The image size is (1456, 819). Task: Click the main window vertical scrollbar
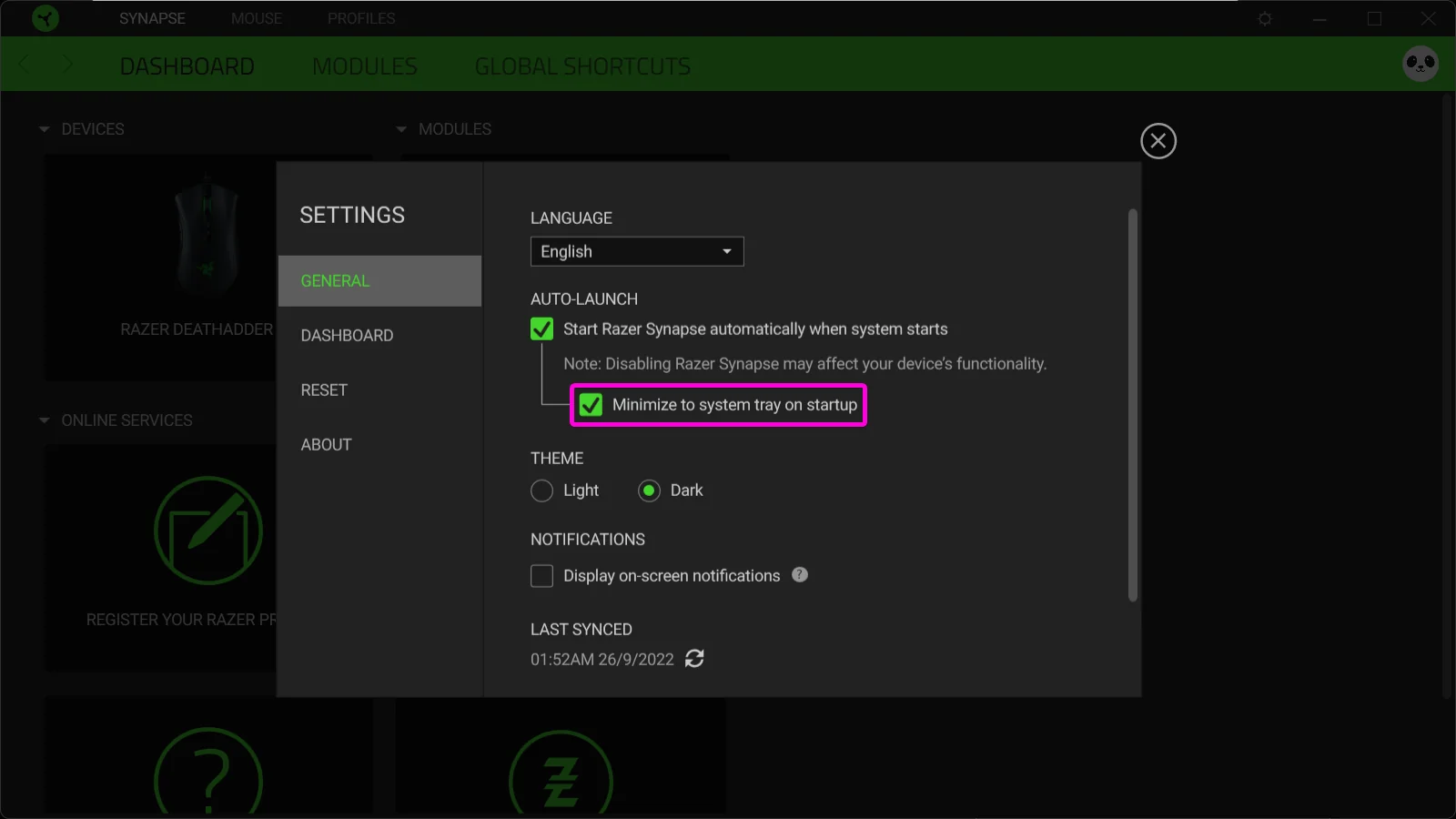1447,396
